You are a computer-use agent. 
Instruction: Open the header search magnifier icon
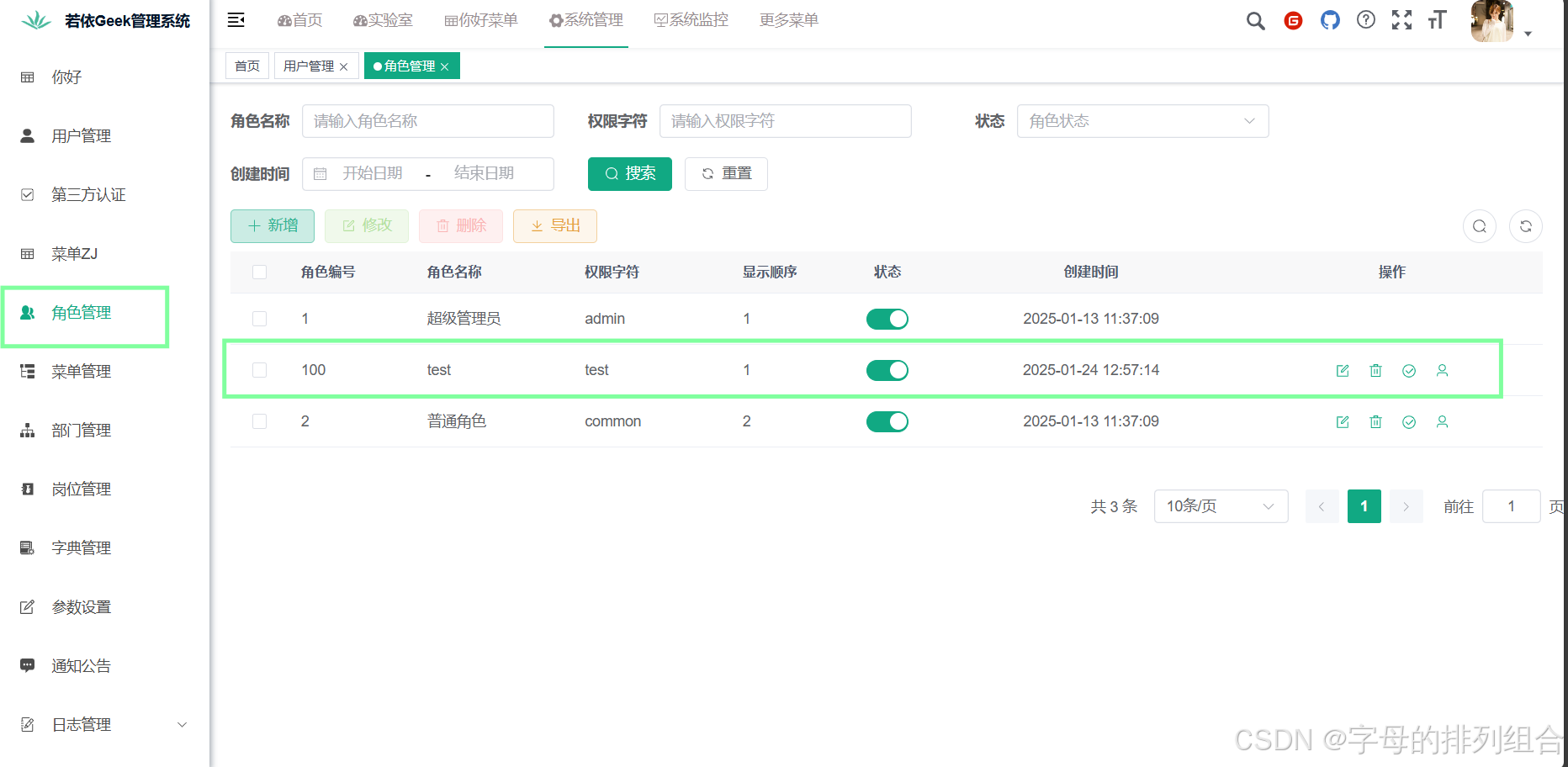coord(1255,21)
